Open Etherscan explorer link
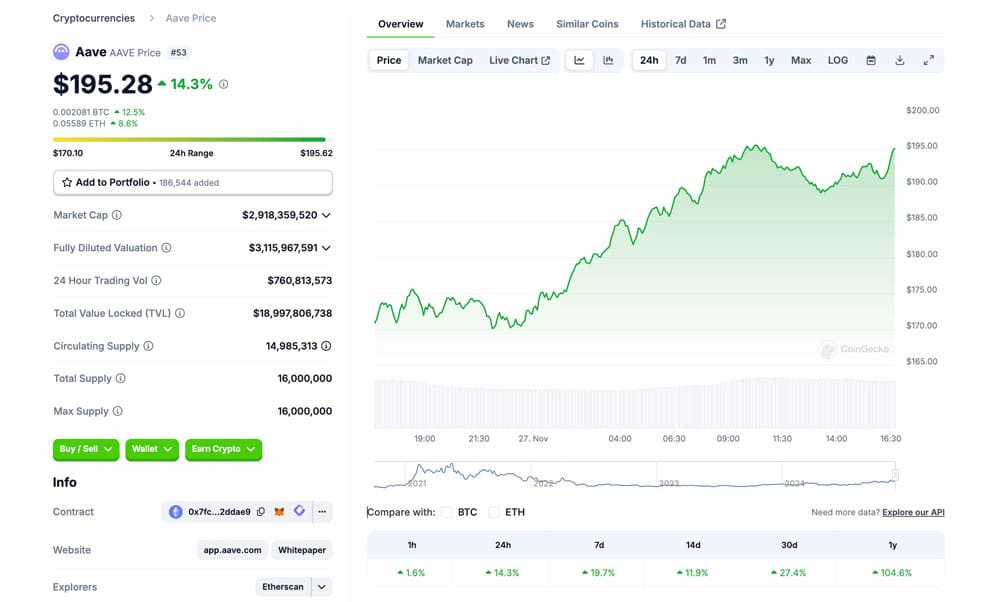 point(282,587)
